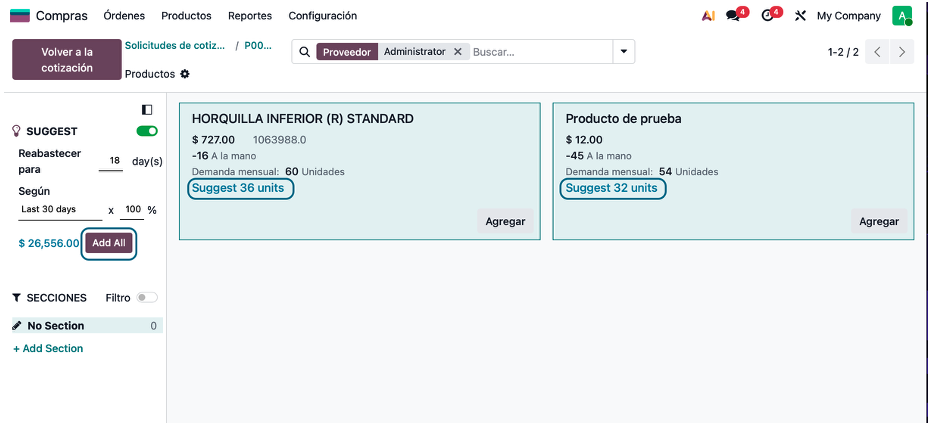This screenshot has height=423, width=928.
Task: Disable the Suggest toggle
Action: pos(147,131)
